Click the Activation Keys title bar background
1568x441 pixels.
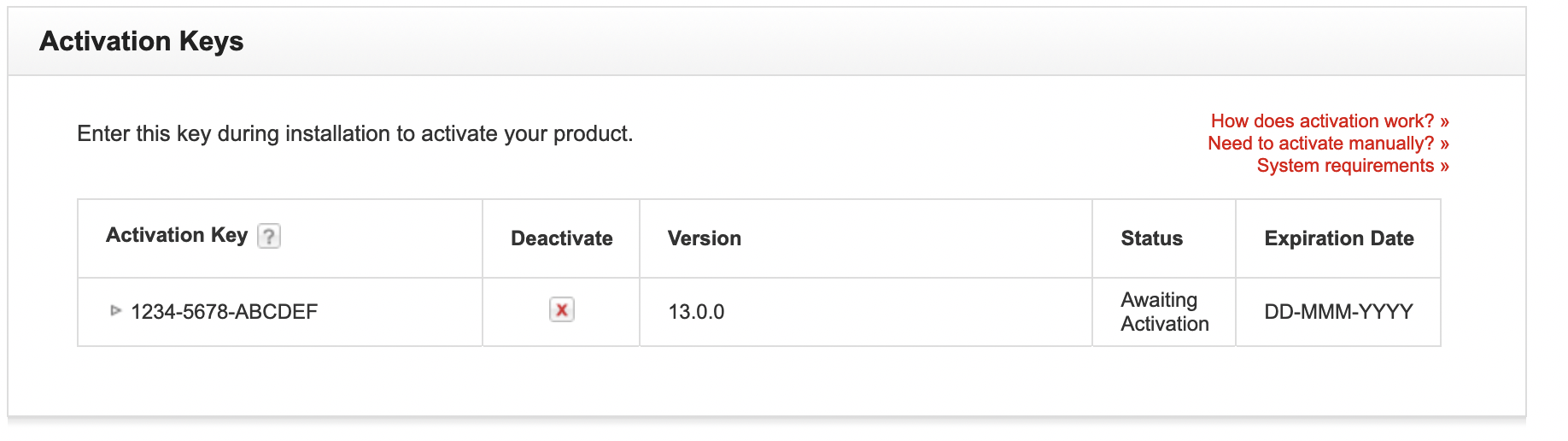(x=854, y=41)
